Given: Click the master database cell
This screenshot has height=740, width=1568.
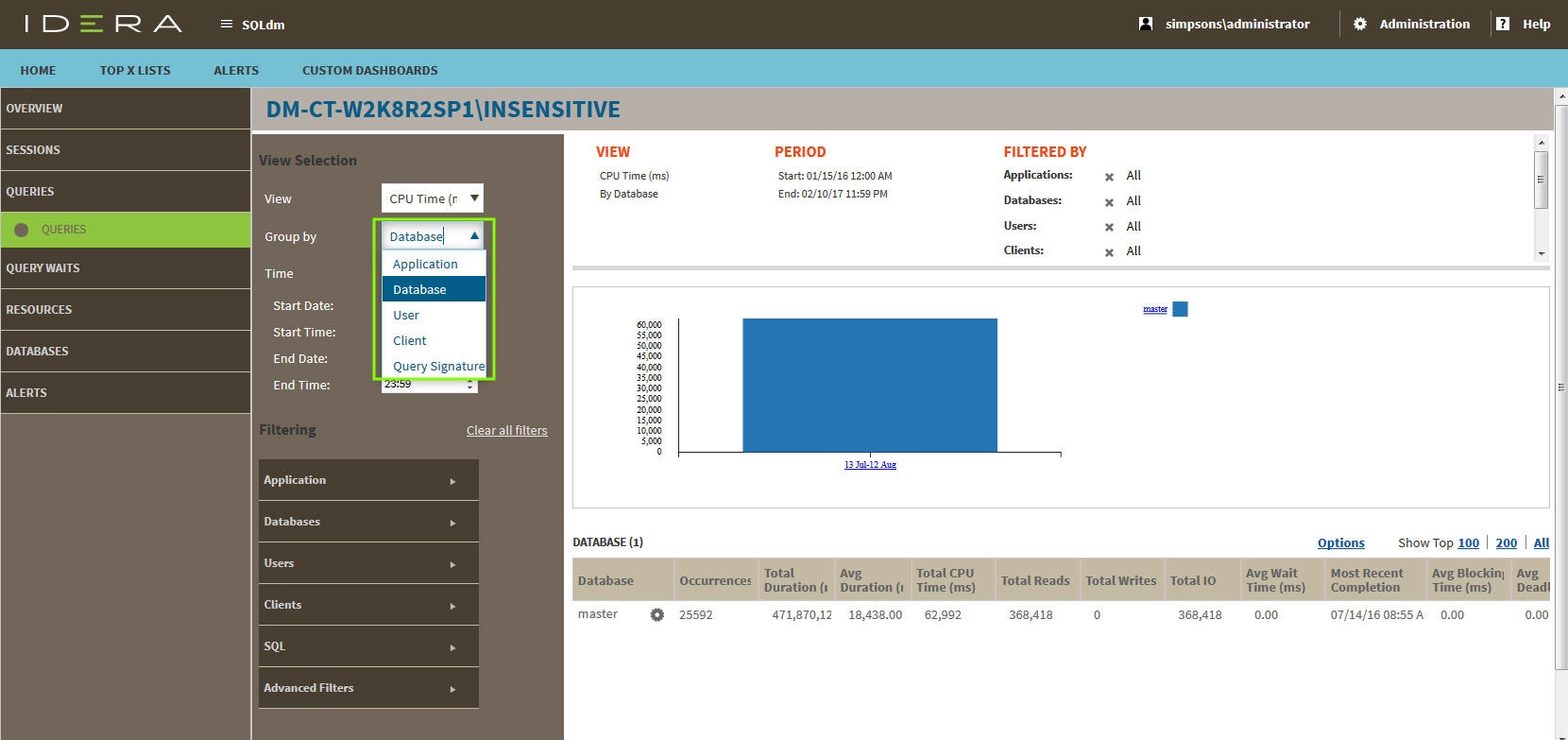Looking at the screenshot, I should pos(598,614).
